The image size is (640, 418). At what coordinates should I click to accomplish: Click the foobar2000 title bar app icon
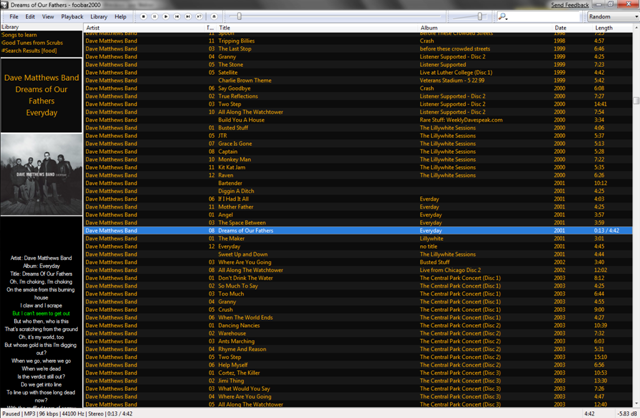click(4, 5)
